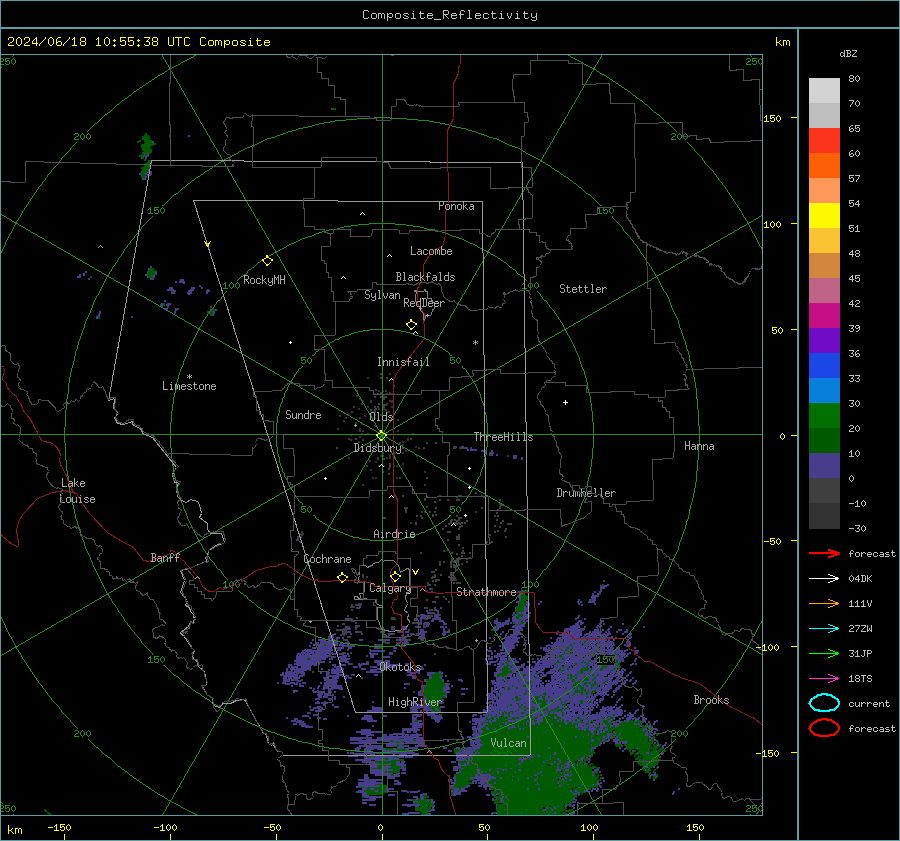Click the yellow diamond marker above Calgary
Viewport: 900px width, 841px height.
pyautogui.click(x=395, y=576)
